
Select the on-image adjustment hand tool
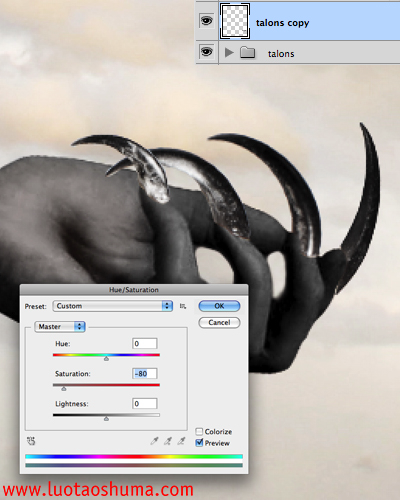pyautogui.click(x=31, y=441)
